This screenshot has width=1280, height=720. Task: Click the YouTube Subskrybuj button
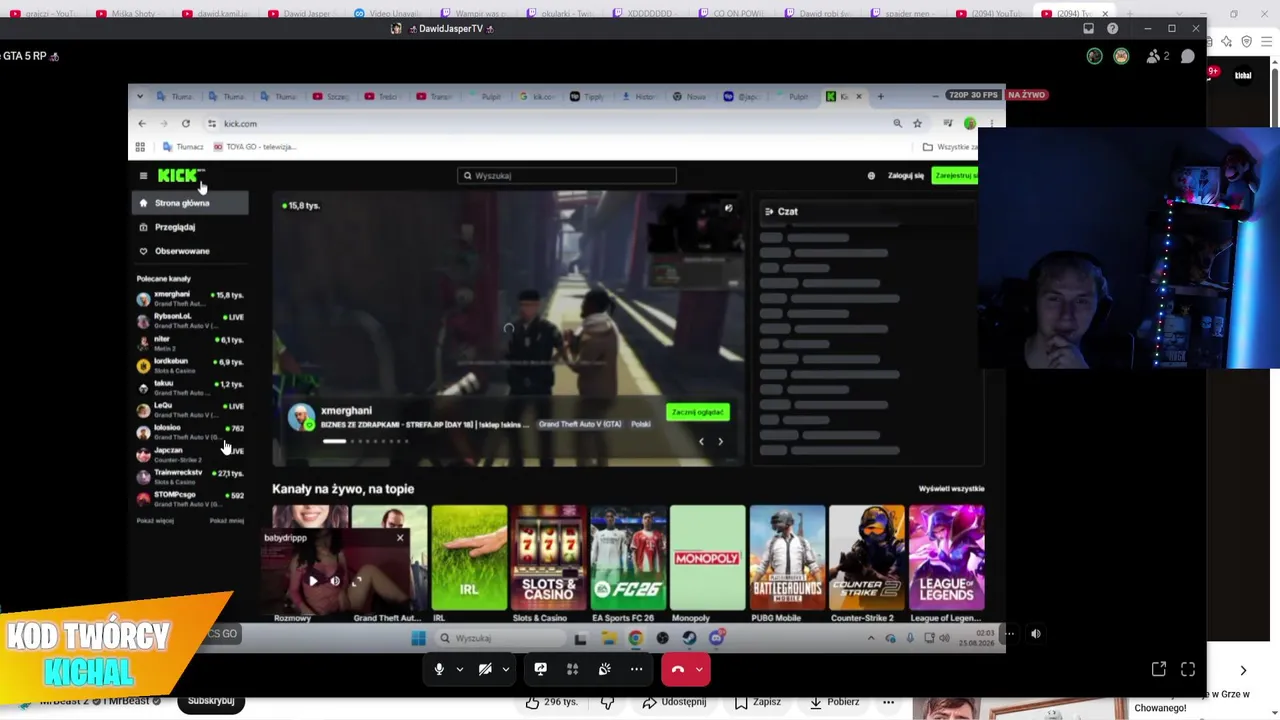tap(211, 701)
